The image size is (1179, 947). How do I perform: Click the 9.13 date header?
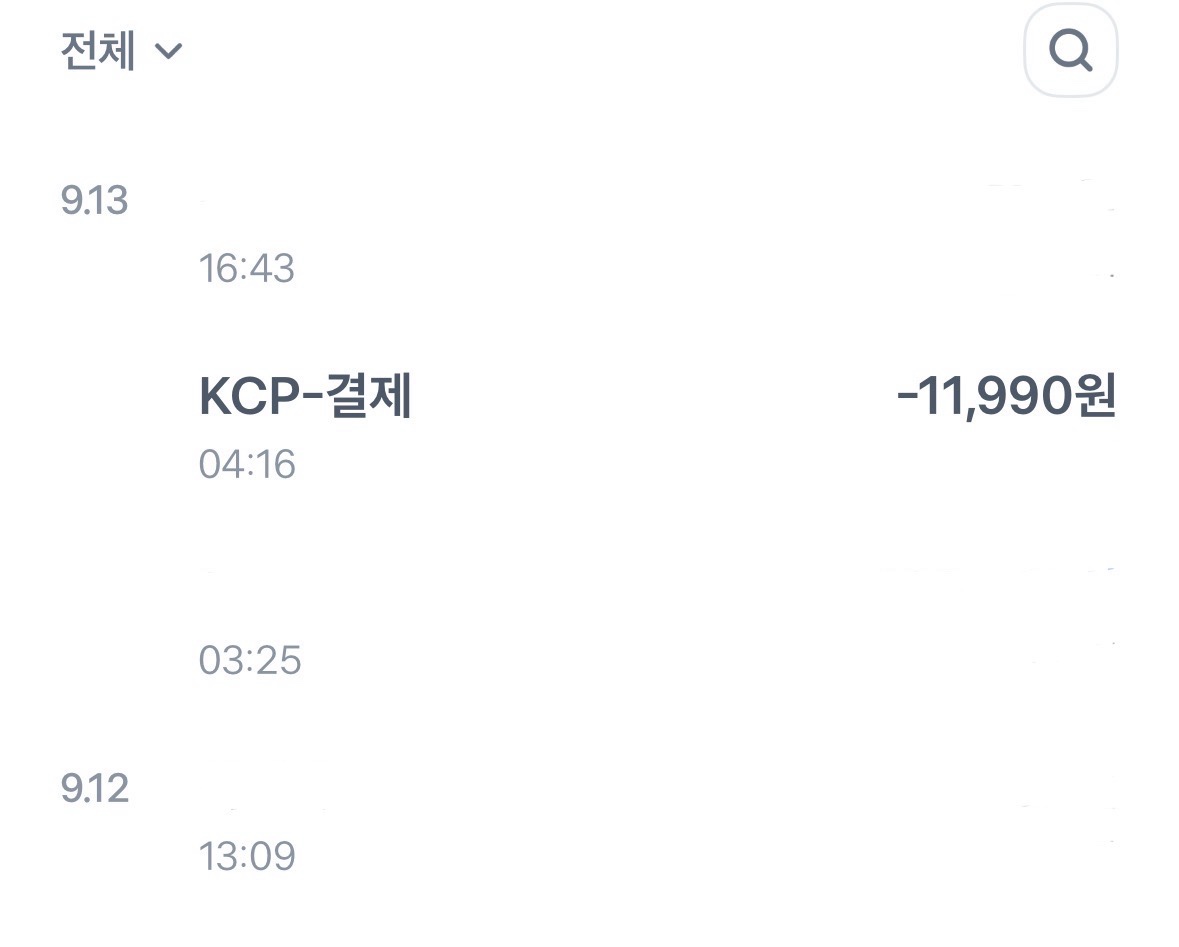pyautogui.click(x=95, y=202)
